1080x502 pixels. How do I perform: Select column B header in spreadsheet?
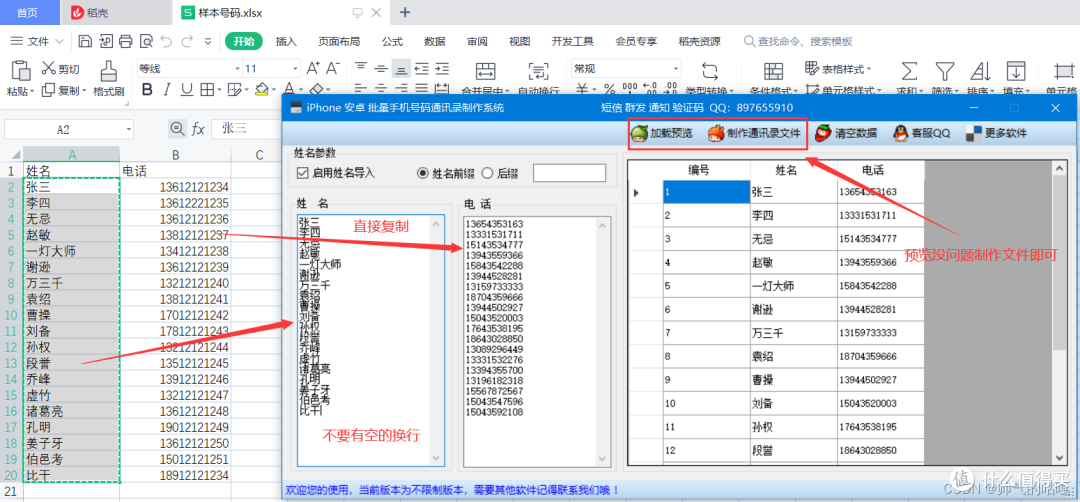click(x=176, y=155)
